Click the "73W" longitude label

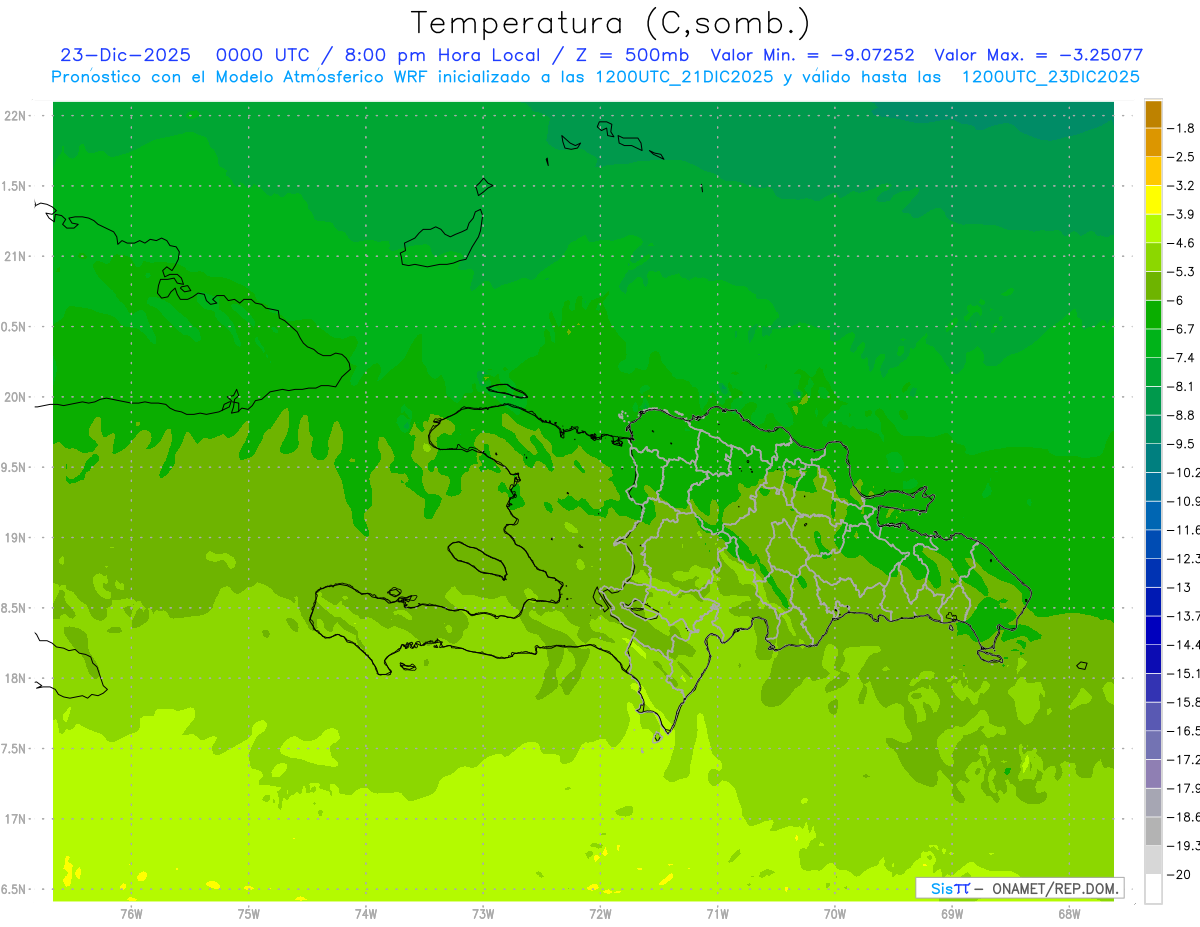[x=483, y=913]
